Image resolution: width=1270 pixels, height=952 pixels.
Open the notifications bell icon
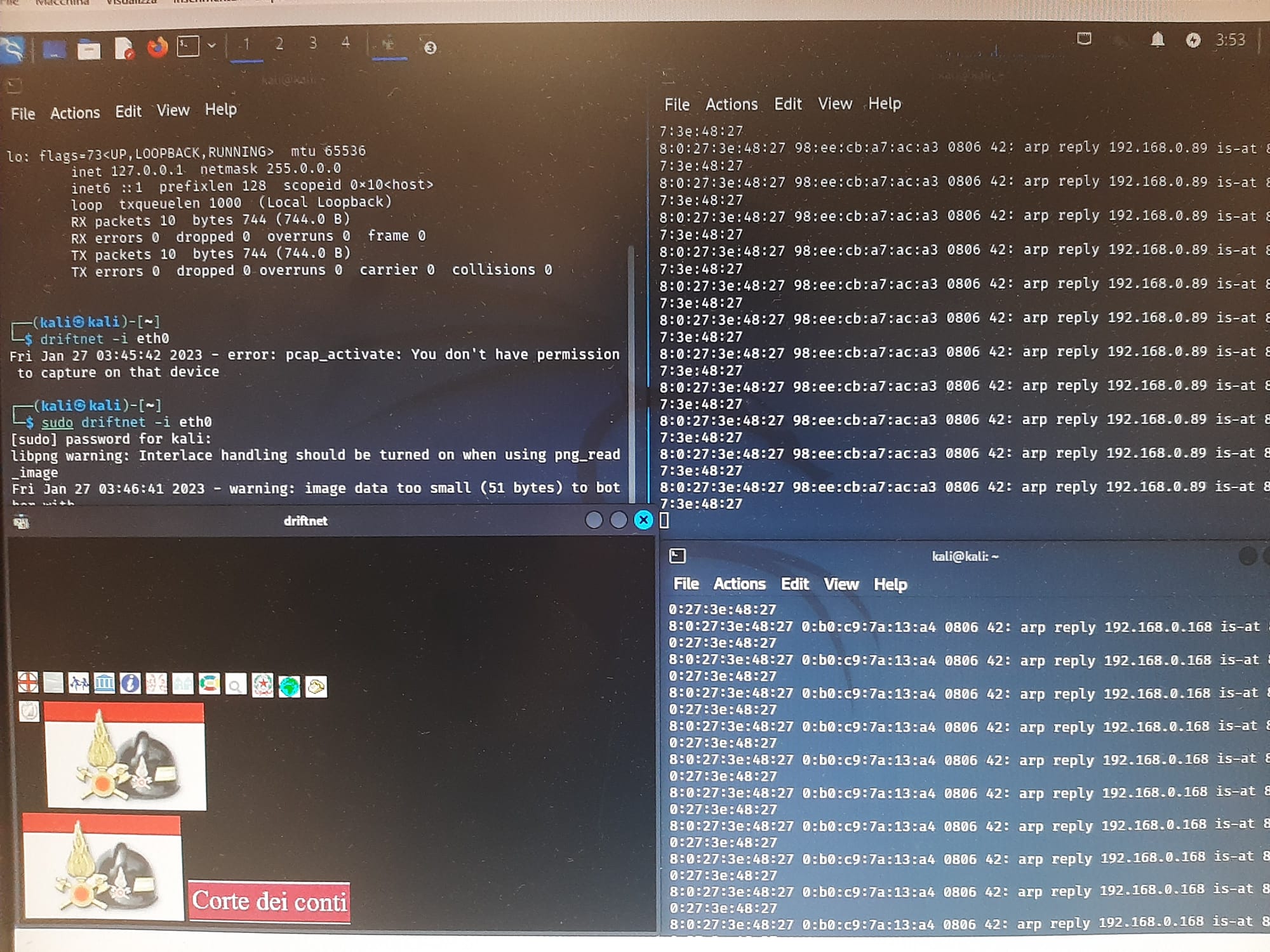coord(1157,41)
